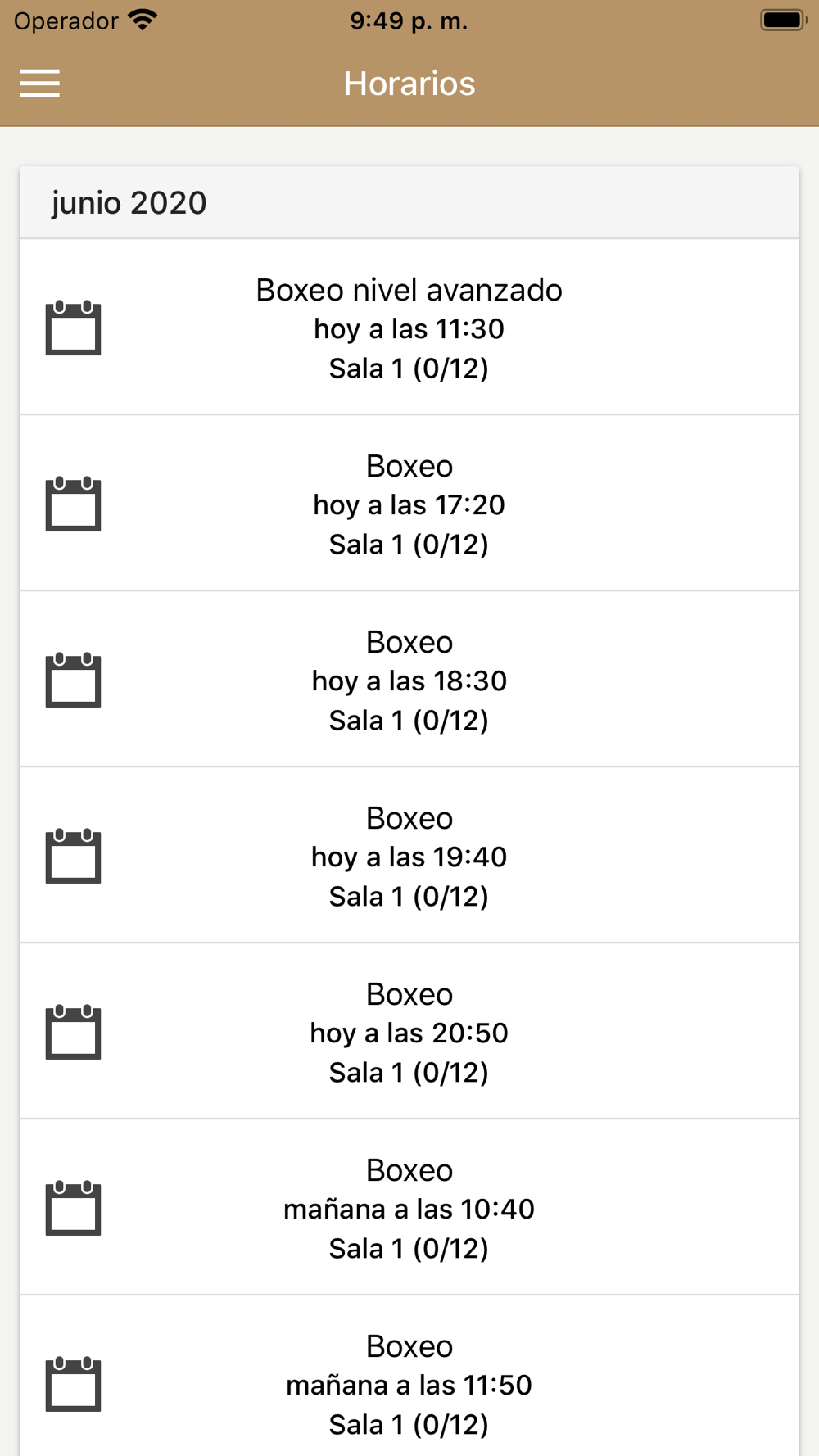
Task: Tap calendar icon for 20:50 Boxeo class
Action: point(73,1032)
